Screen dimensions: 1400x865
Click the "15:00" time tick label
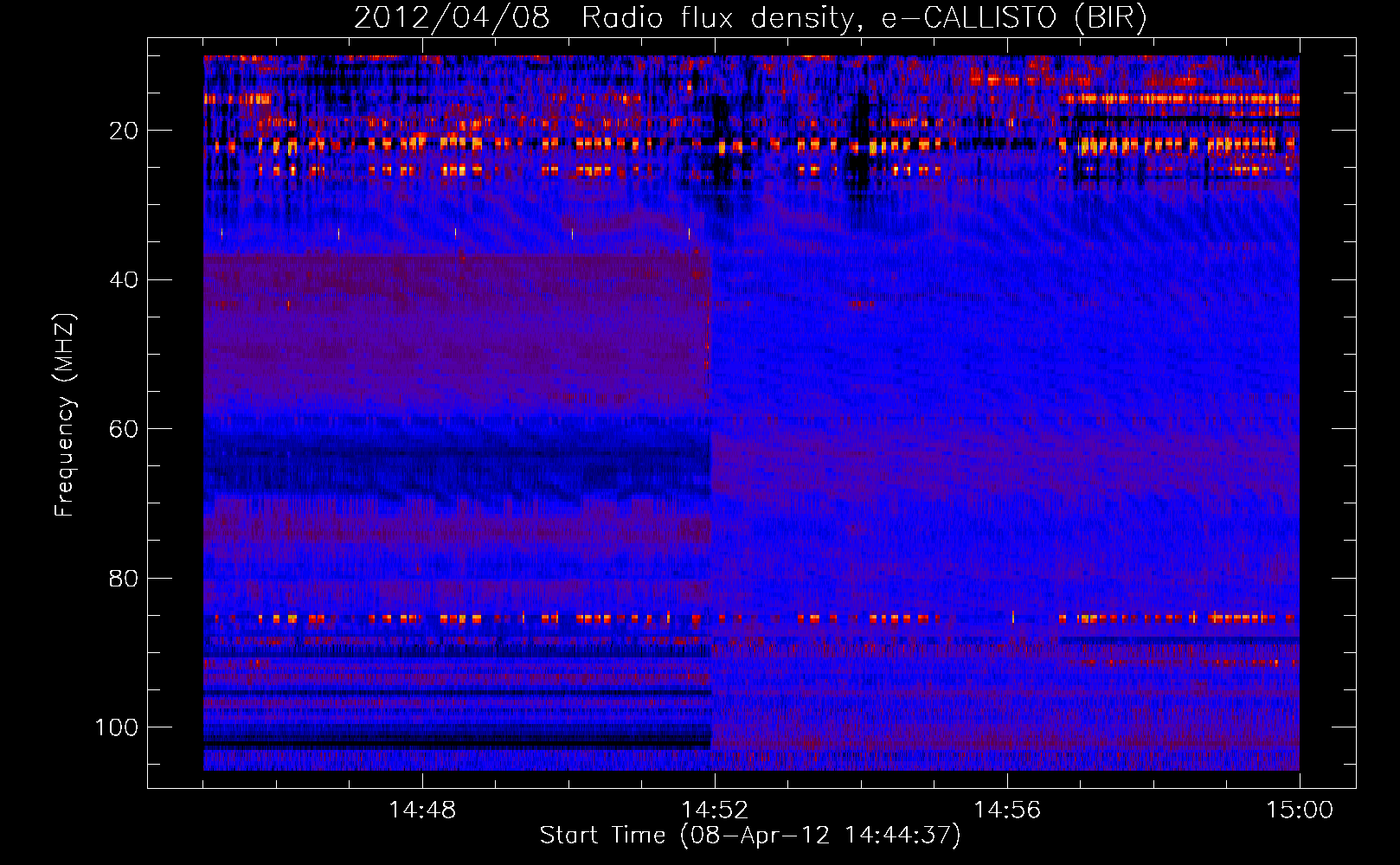pyautogui.click(x=1300, y=811)
